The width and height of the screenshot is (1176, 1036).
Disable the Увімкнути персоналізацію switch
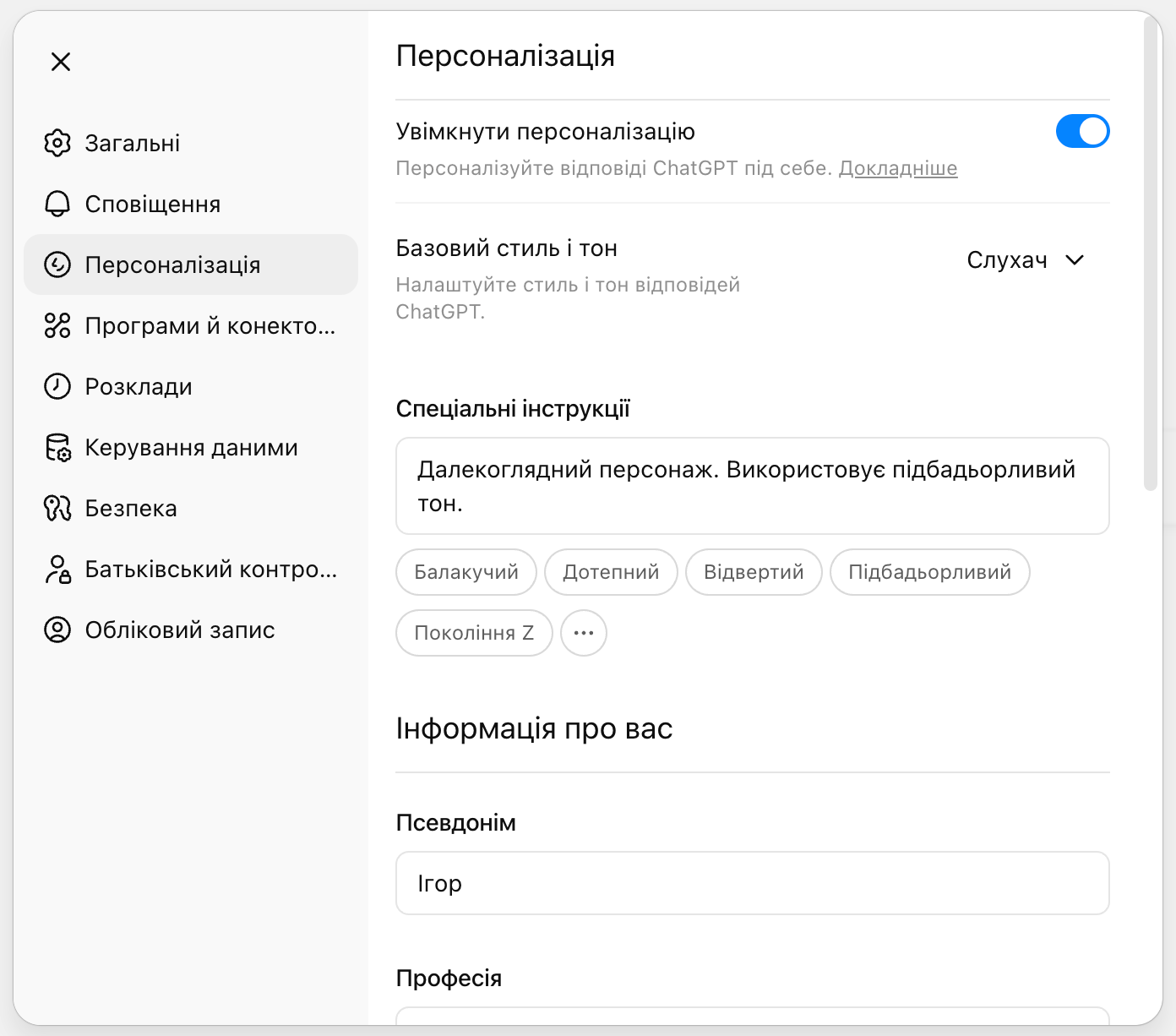pyautogui.click(x=1082, y=131)
